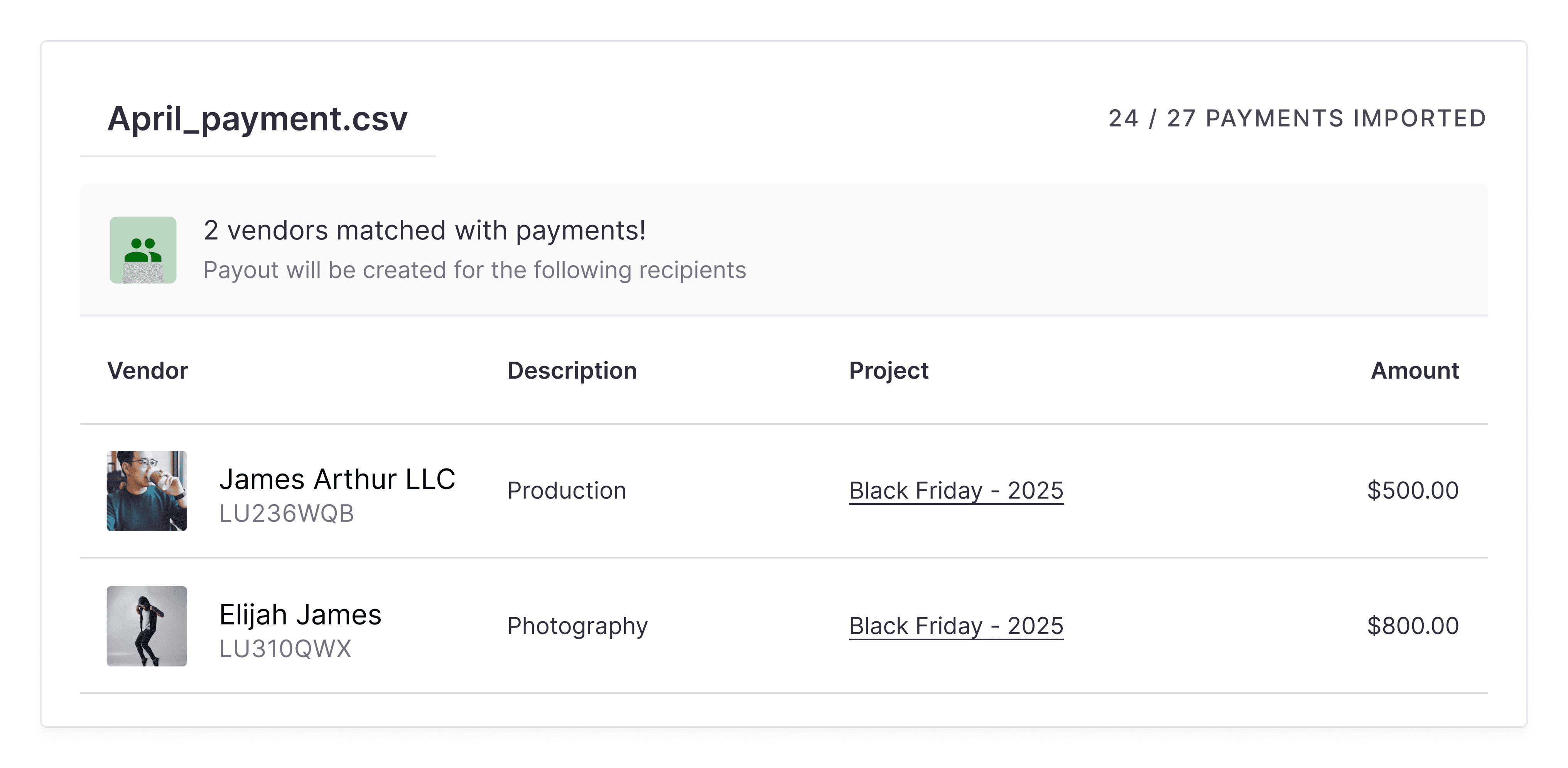Screen dimensions: 1568x768
Task: Click the $800.00 amount
Action: tap(1413, 626)
